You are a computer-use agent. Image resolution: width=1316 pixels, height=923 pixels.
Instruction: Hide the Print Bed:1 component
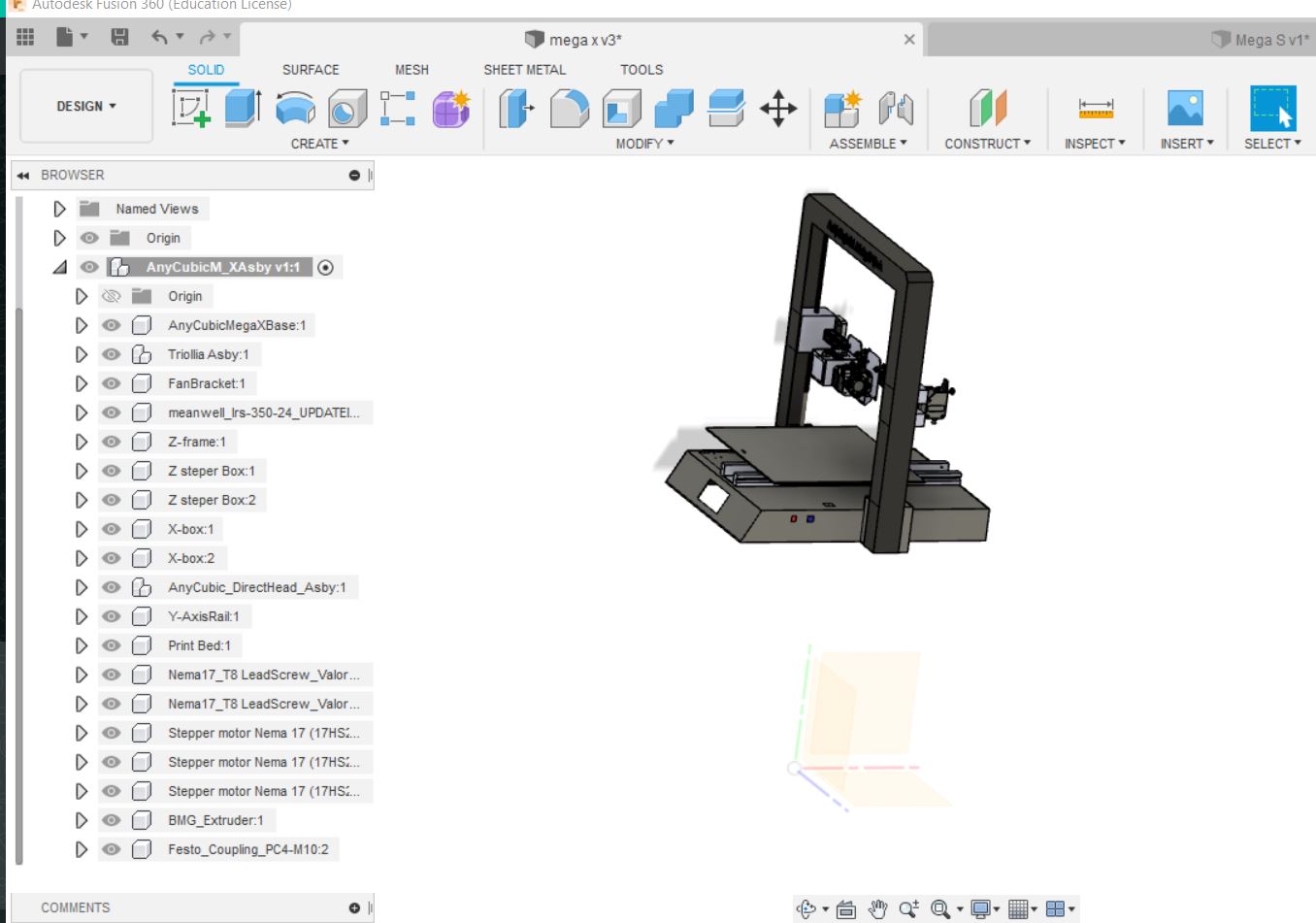click(111, 645)
